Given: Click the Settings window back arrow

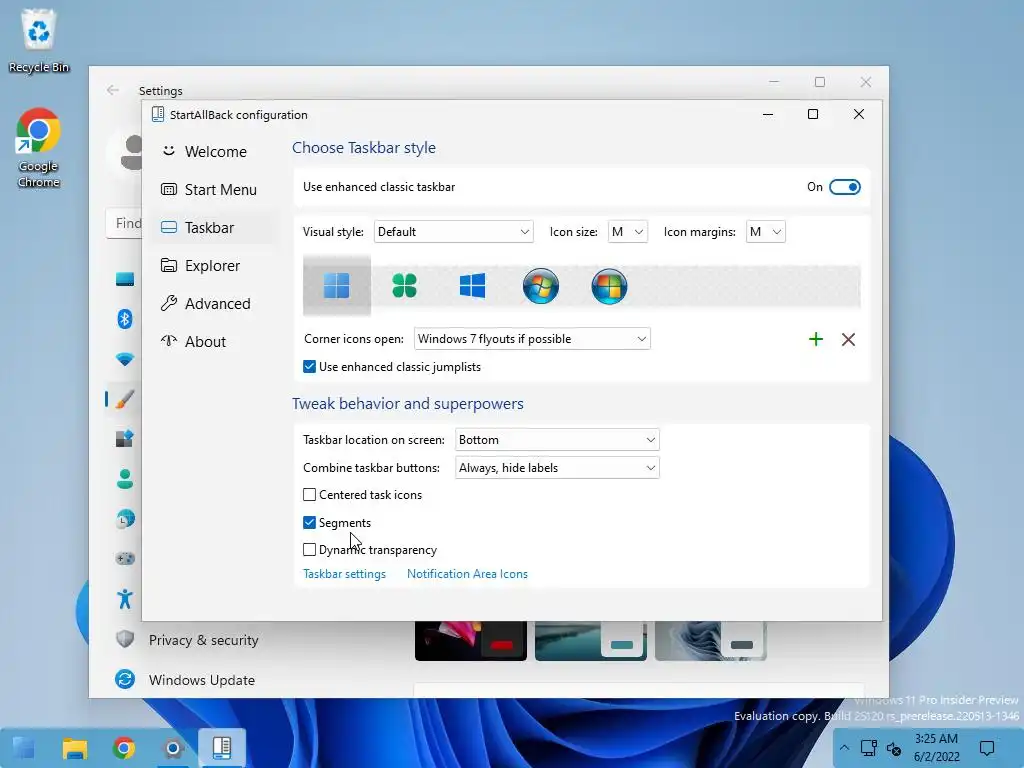Looking at the screenshot, I should click(112, 90).
